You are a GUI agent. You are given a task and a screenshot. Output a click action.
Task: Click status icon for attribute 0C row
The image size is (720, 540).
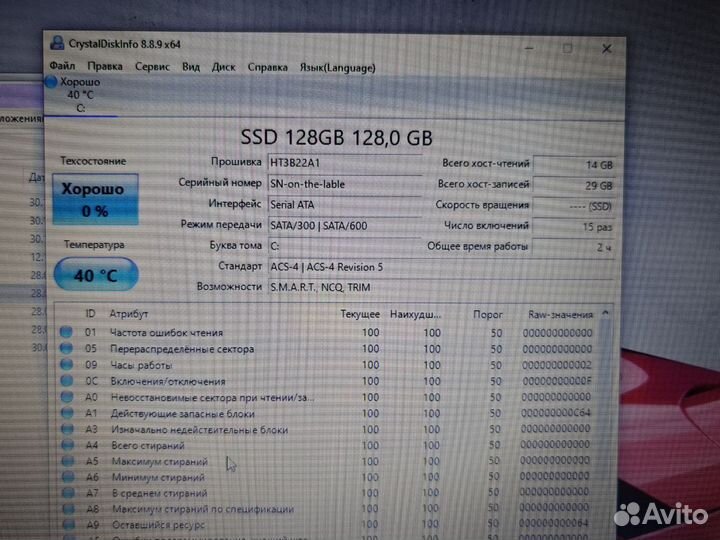[67, 380]
